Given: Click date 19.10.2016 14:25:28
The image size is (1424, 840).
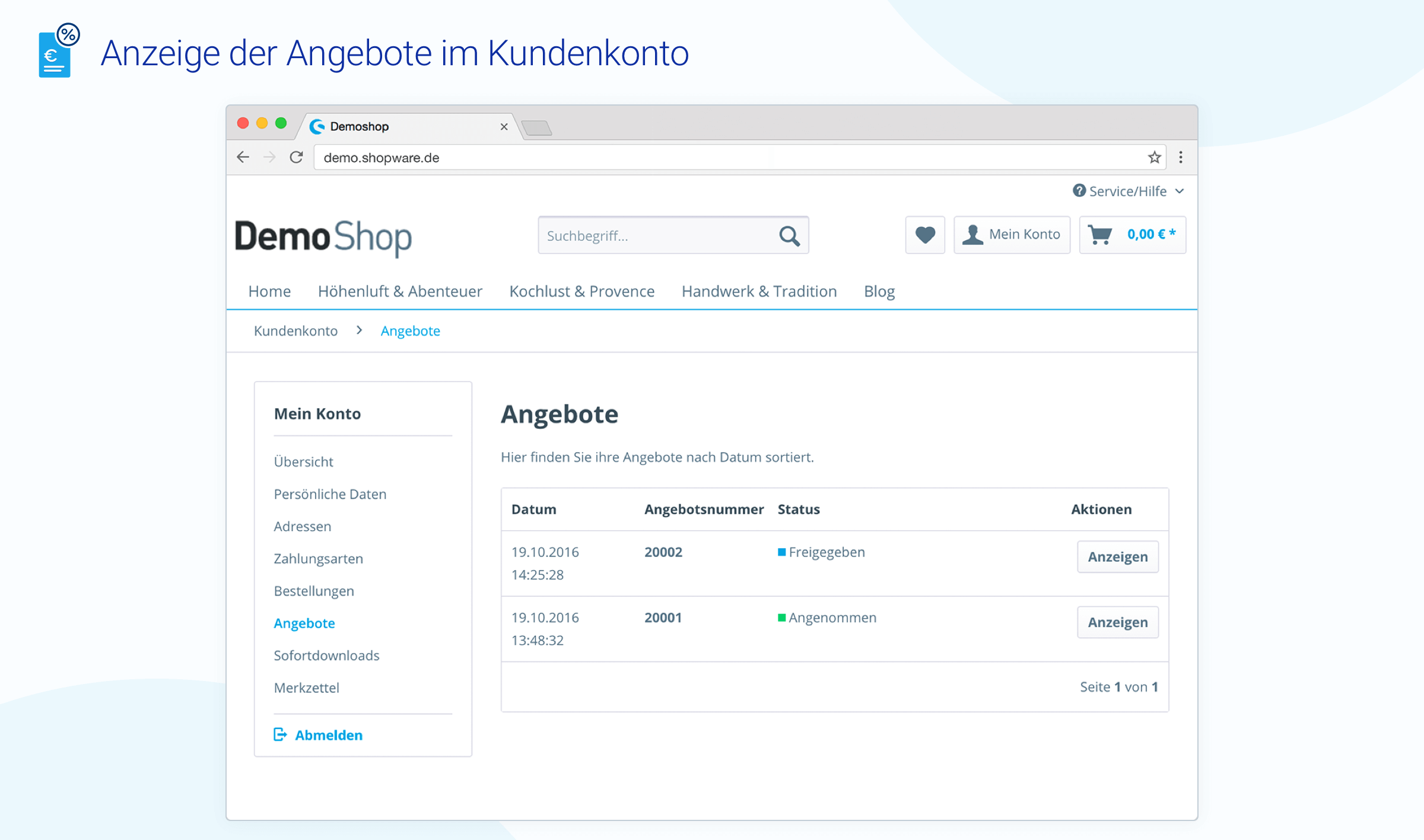Looking at the screenshot, I should click(x=545, y=563).
